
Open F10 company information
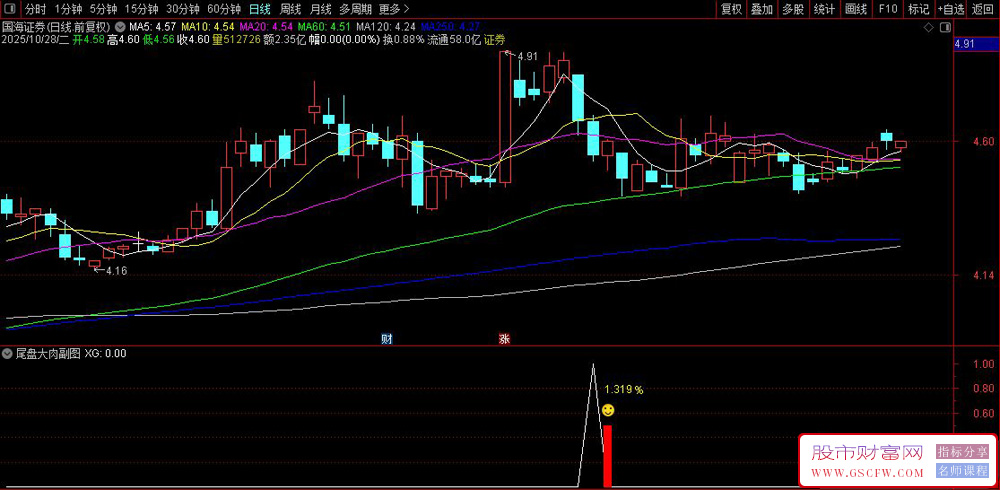pos(887,9)
